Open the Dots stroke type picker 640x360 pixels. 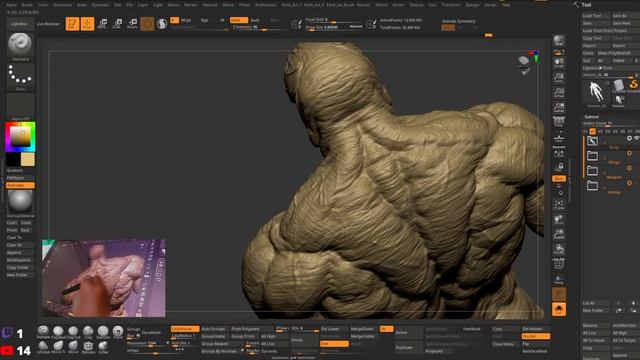click(x=20, y=76)
